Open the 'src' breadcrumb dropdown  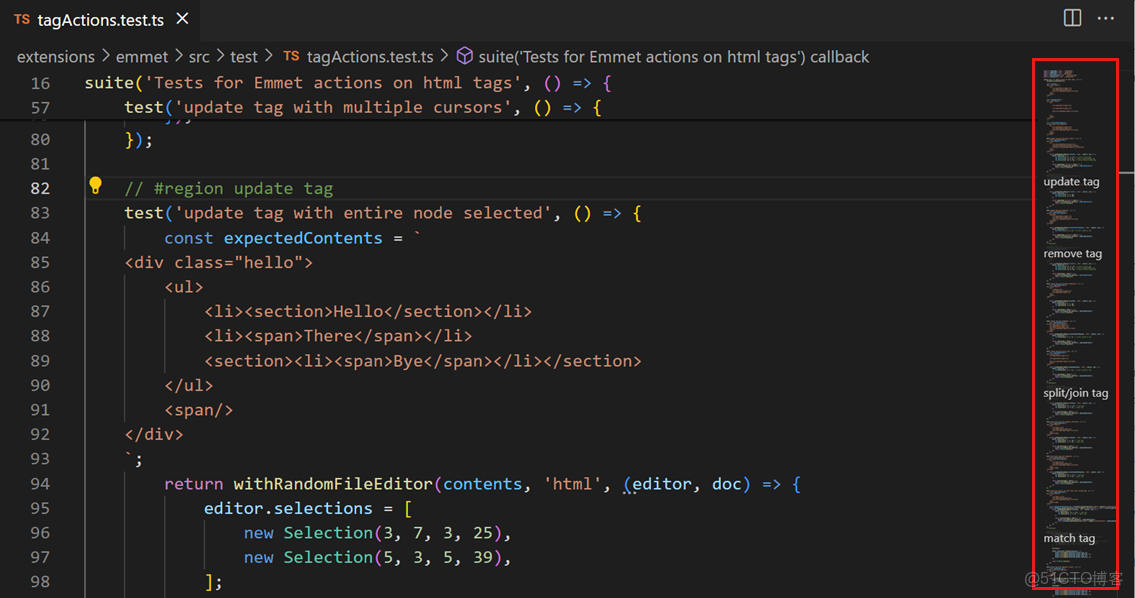pos(199,57)
